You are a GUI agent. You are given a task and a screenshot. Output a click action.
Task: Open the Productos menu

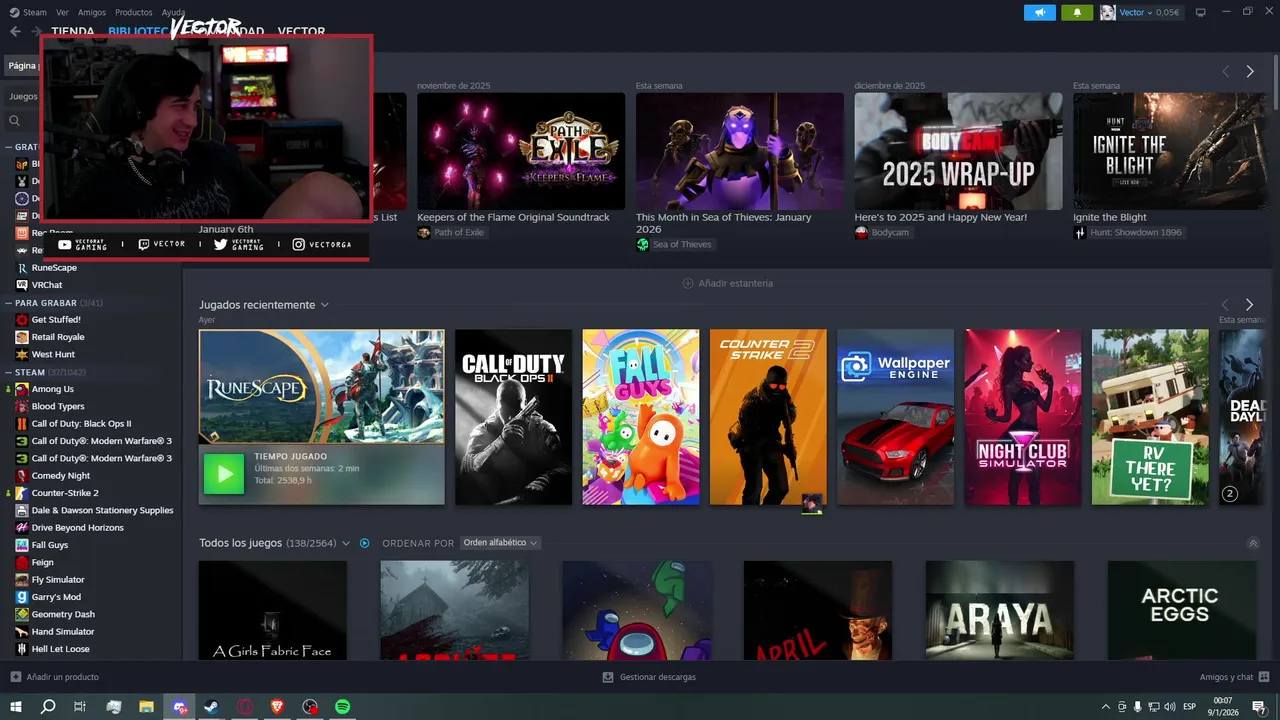pos(134,12)
